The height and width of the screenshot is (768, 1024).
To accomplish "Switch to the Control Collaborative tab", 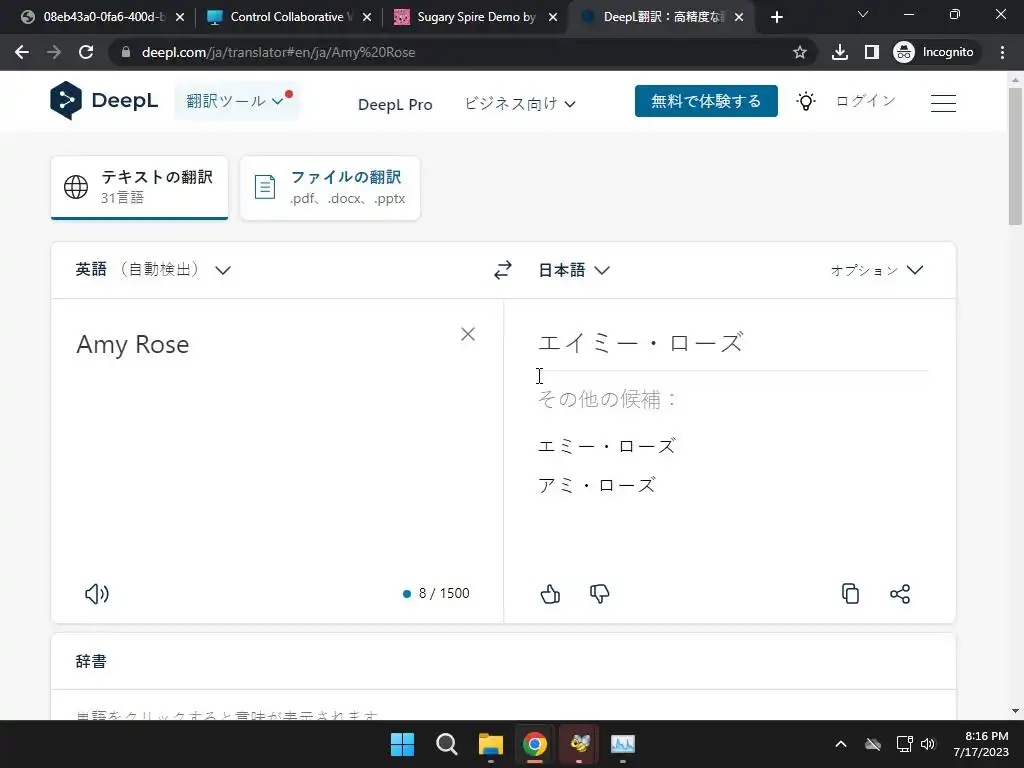I will (287, 17).
